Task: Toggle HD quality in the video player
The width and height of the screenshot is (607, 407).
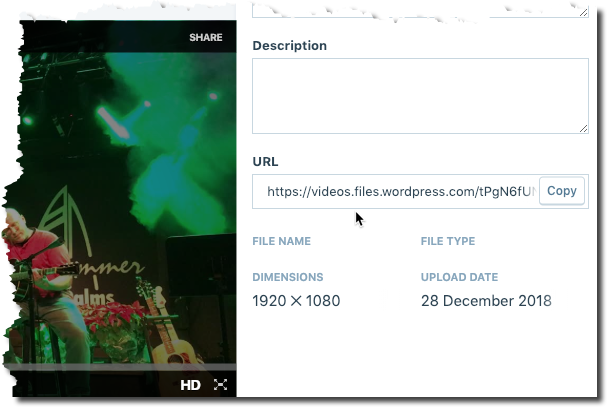Action: tap(190, 385)
